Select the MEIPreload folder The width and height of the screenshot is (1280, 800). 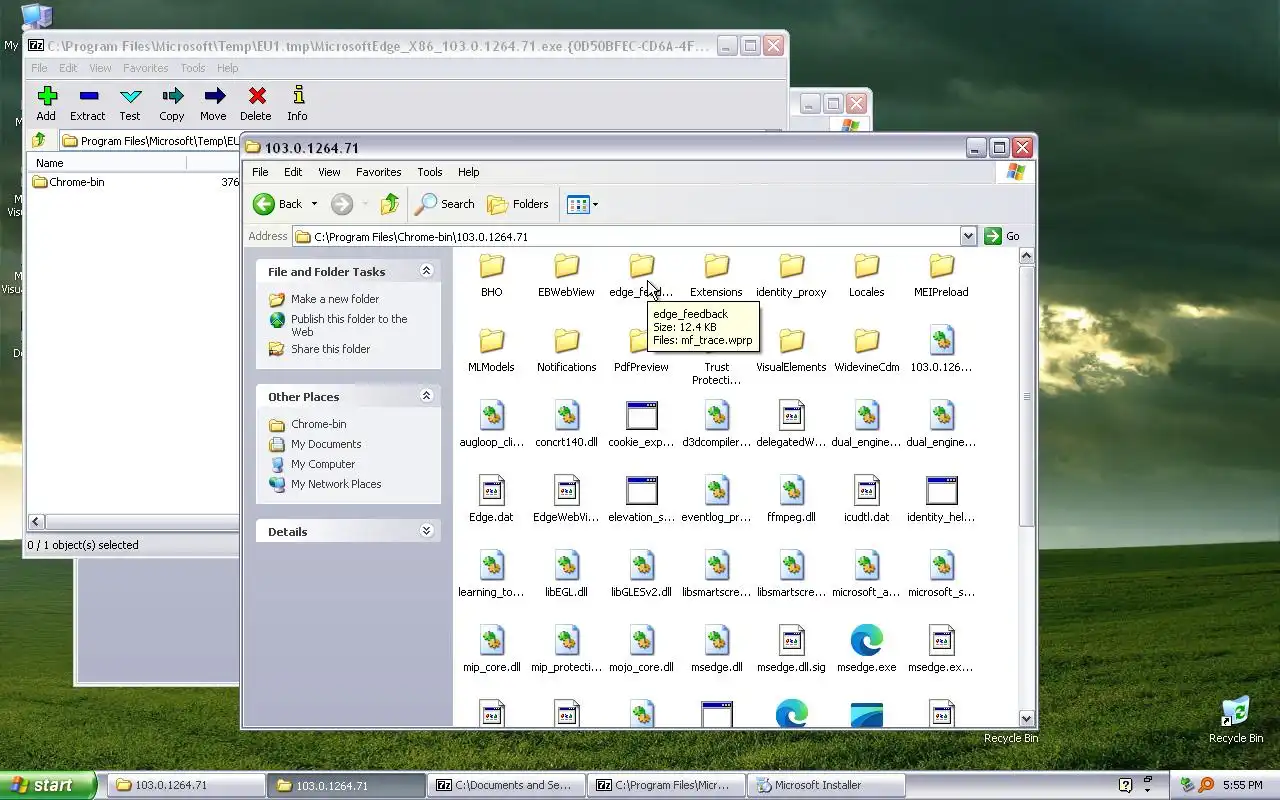click(x=941, y=276)
